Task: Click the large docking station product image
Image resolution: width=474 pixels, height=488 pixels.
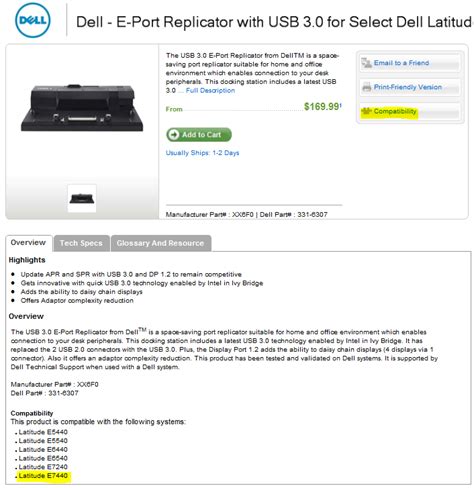Action: [82, 108]
